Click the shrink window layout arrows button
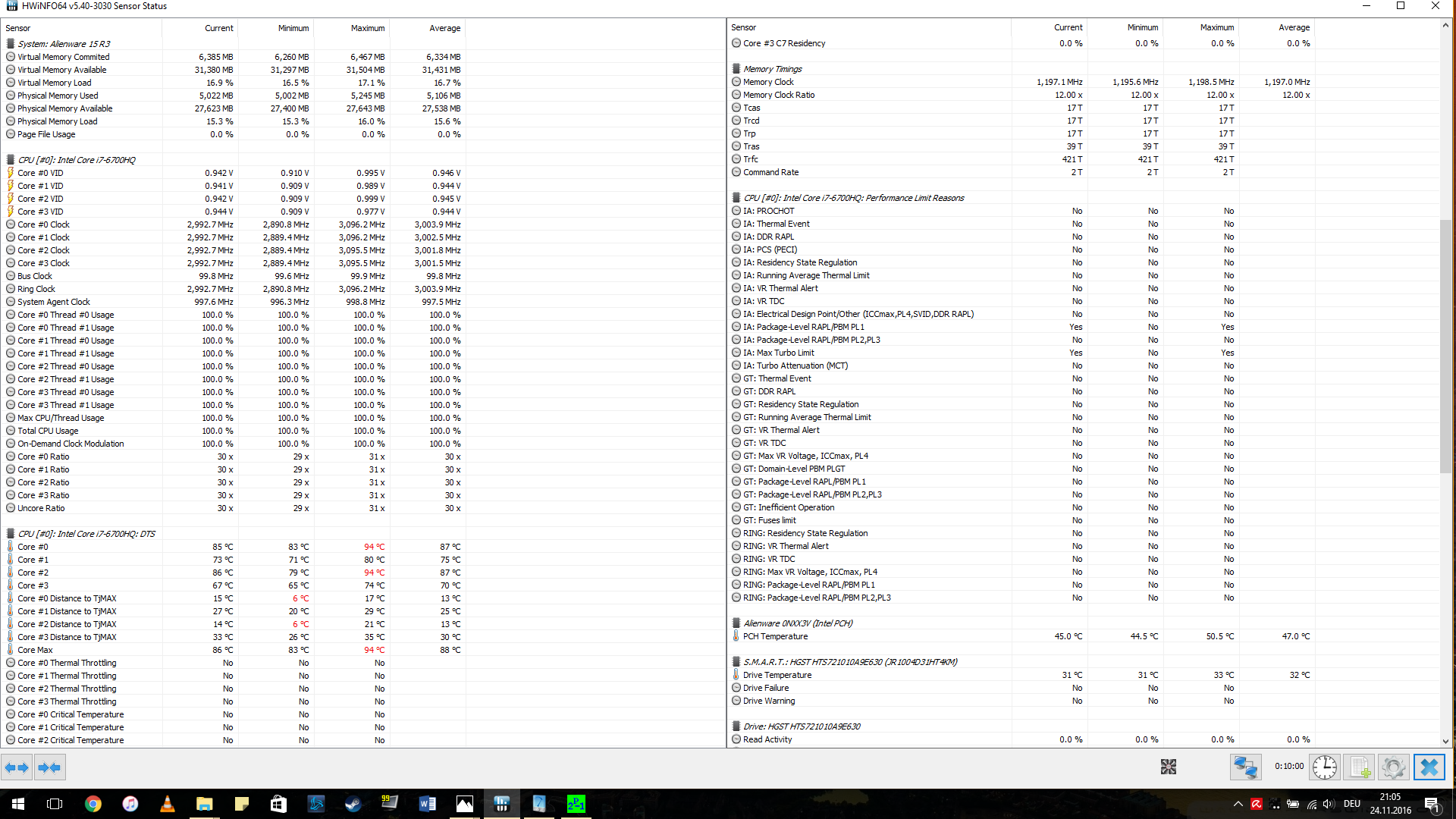The height and width of the screenshot is (819, 1456). point(49,767)
